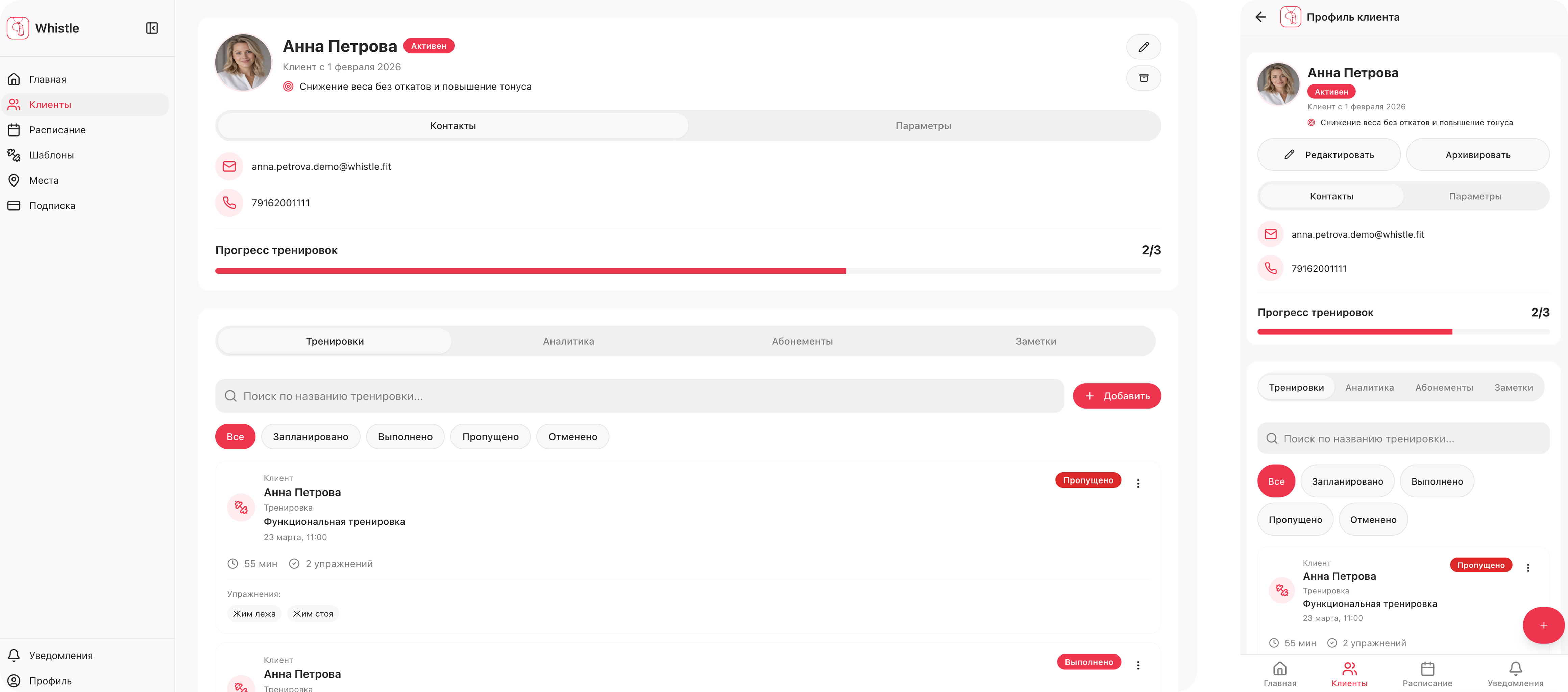The height and width of the screenshot is (692, 1568).
Task: Click the workout search field in mobile view
Action: (x=1403, y=438)
